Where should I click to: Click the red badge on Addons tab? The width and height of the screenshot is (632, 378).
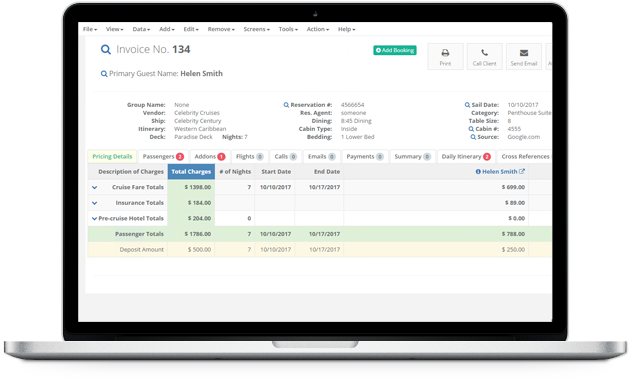(x=221, y=157)
